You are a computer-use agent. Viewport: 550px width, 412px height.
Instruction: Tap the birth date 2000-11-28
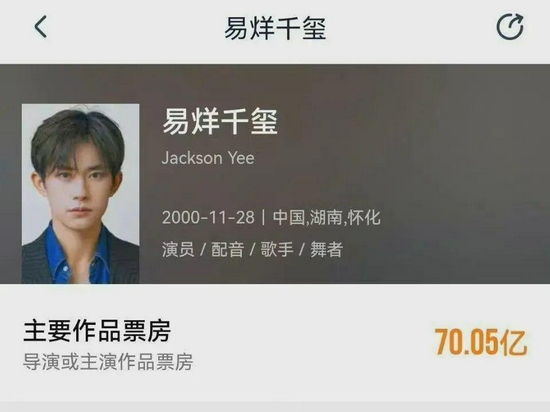(x=208, y=217)
